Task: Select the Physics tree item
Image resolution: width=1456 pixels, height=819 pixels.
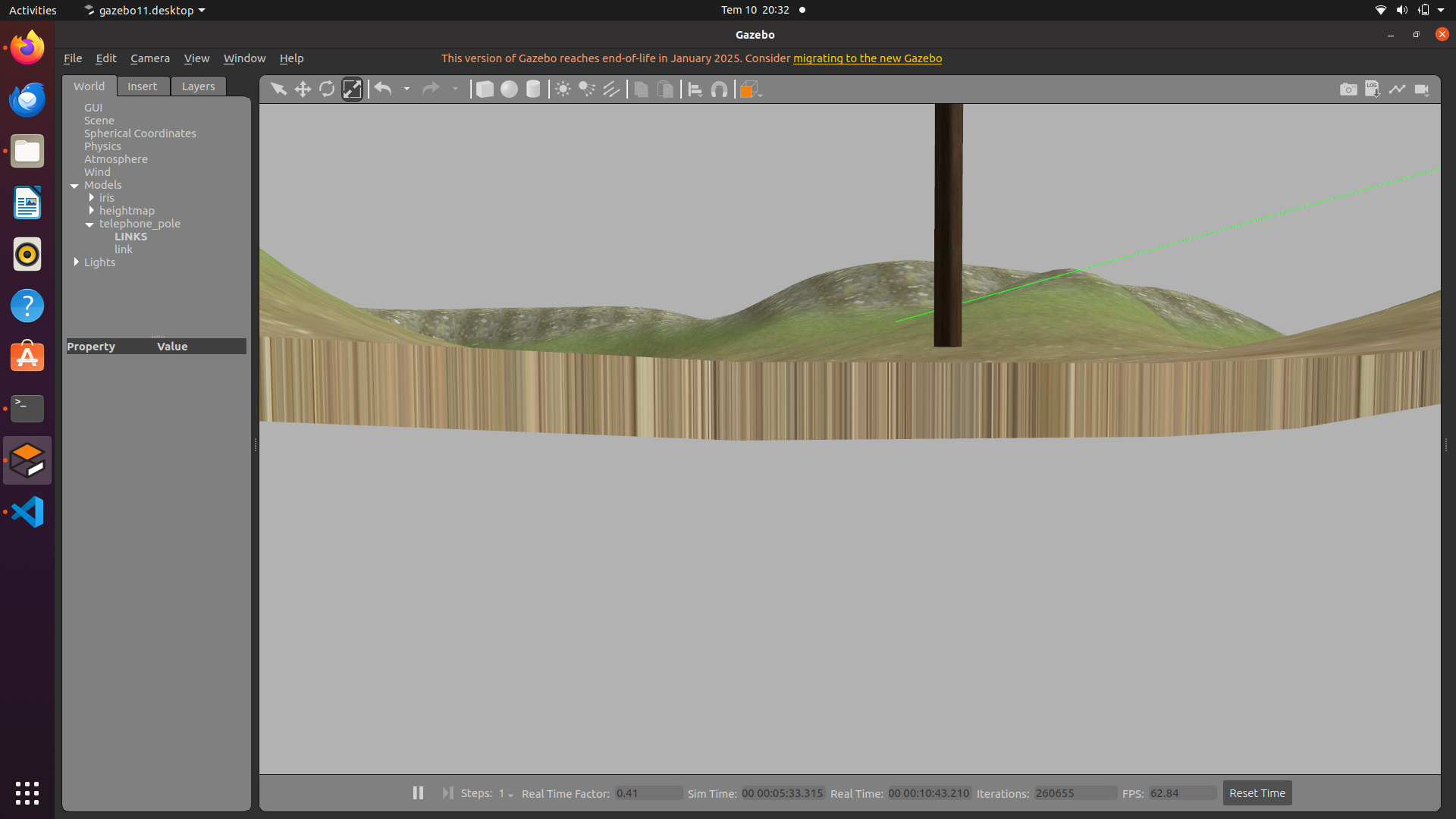Action: click(102, 146)
